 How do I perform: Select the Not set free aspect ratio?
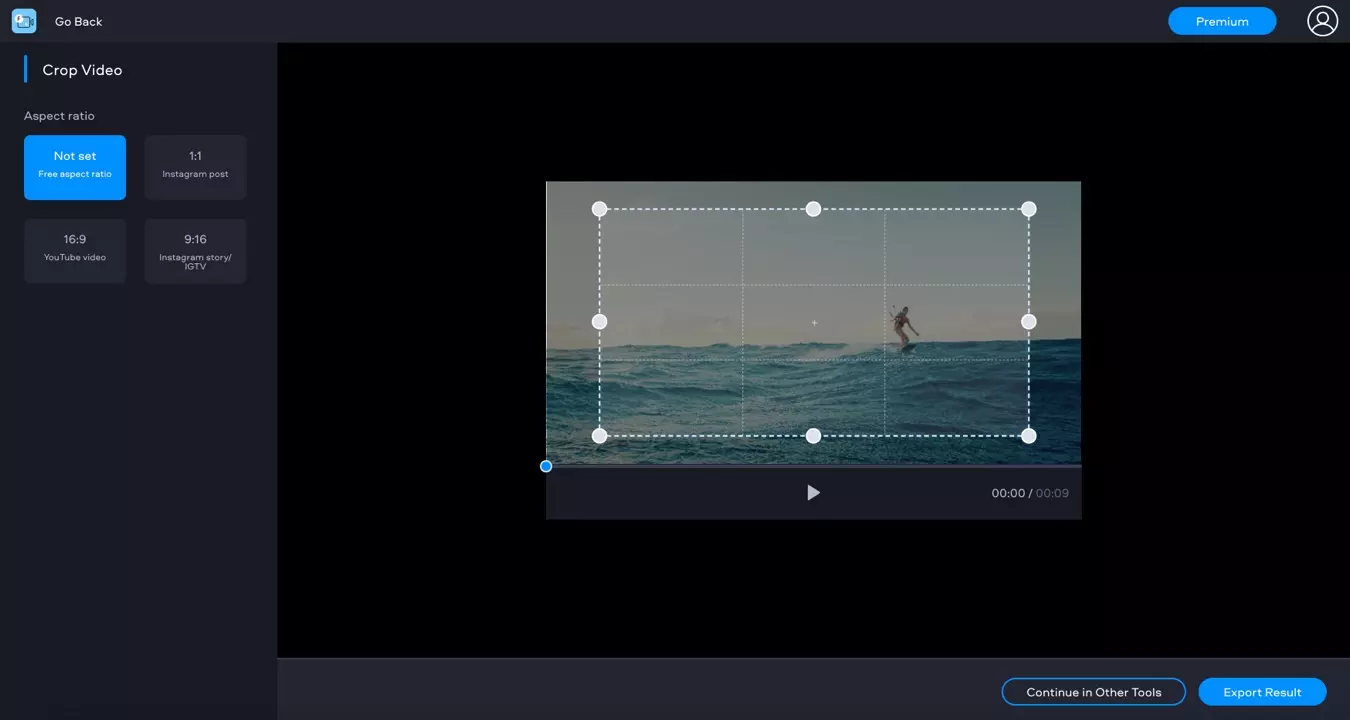[x=75, y=167]
